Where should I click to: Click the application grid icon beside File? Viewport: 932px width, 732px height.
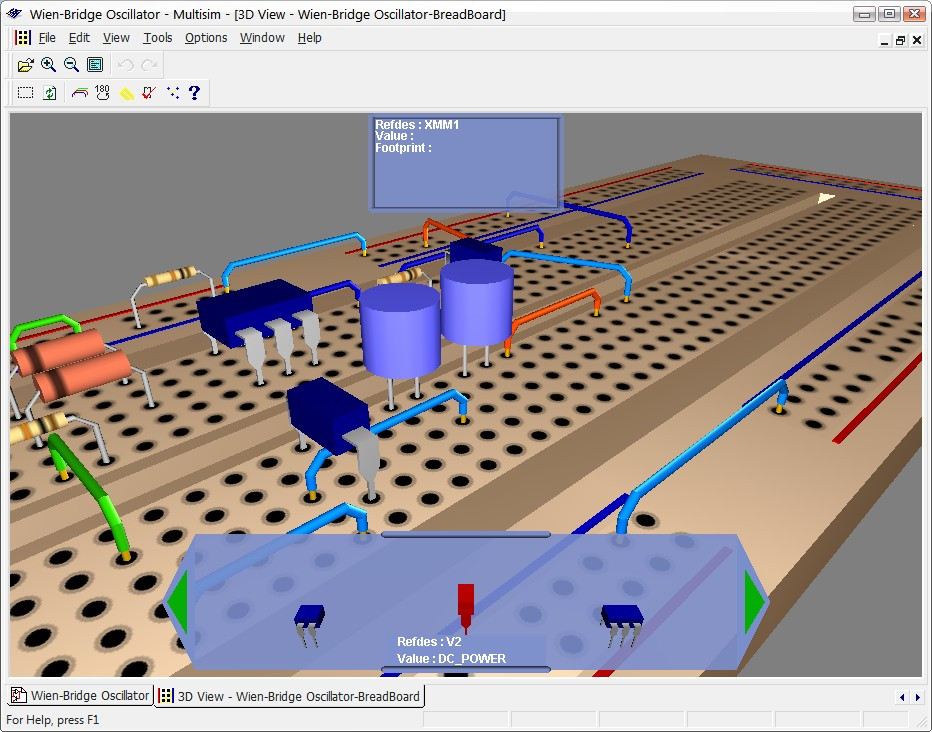23,38
